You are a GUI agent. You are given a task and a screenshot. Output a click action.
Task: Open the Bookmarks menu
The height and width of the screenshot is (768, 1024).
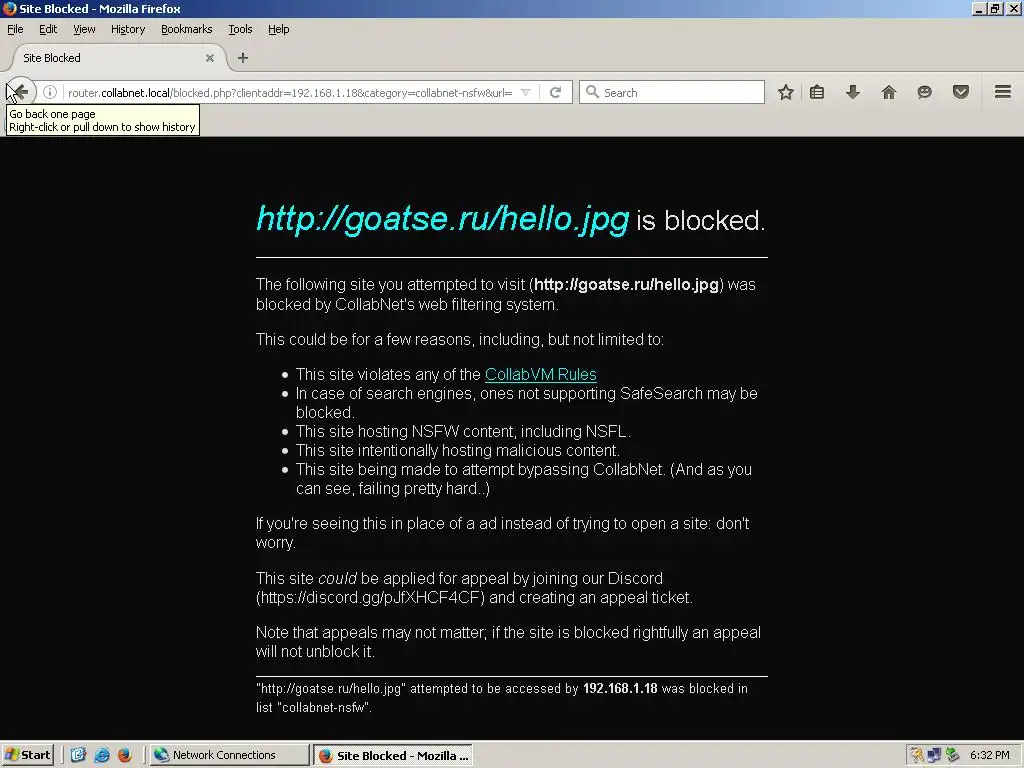(187, 29)
